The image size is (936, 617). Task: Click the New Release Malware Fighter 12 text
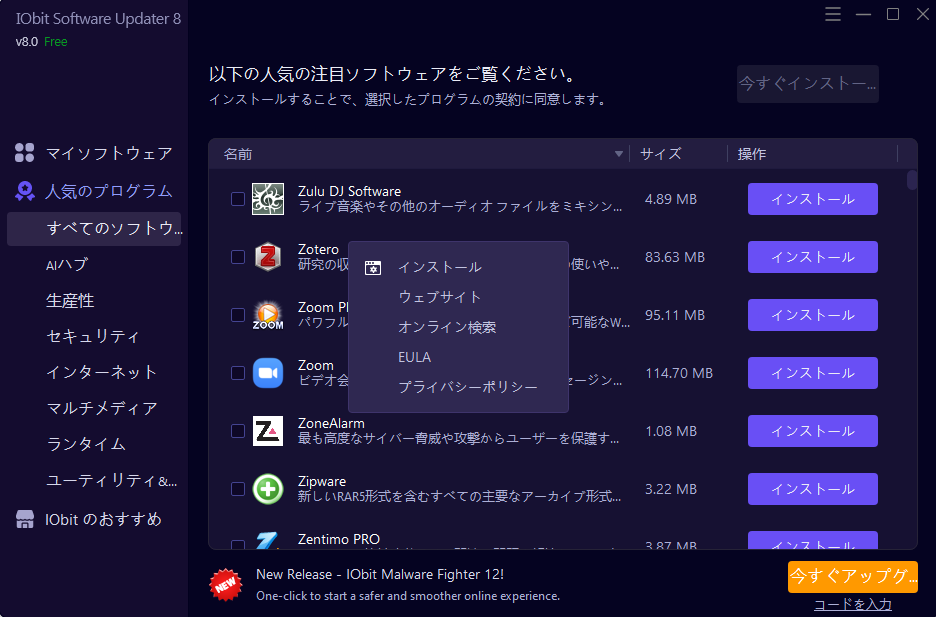click(x=380, y=575)
